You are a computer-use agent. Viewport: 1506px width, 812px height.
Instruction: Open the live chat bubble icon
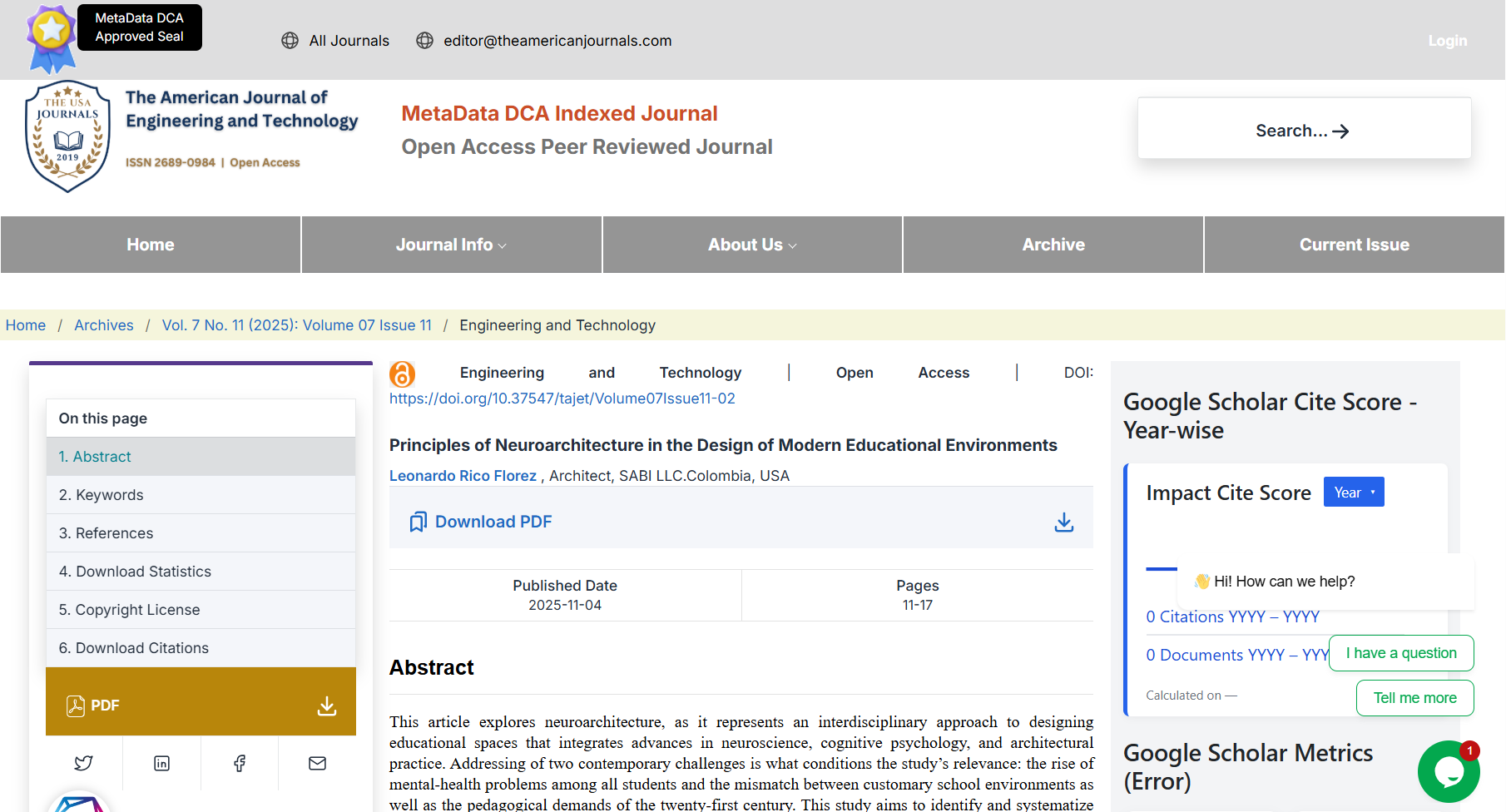tap(1448, 771)
